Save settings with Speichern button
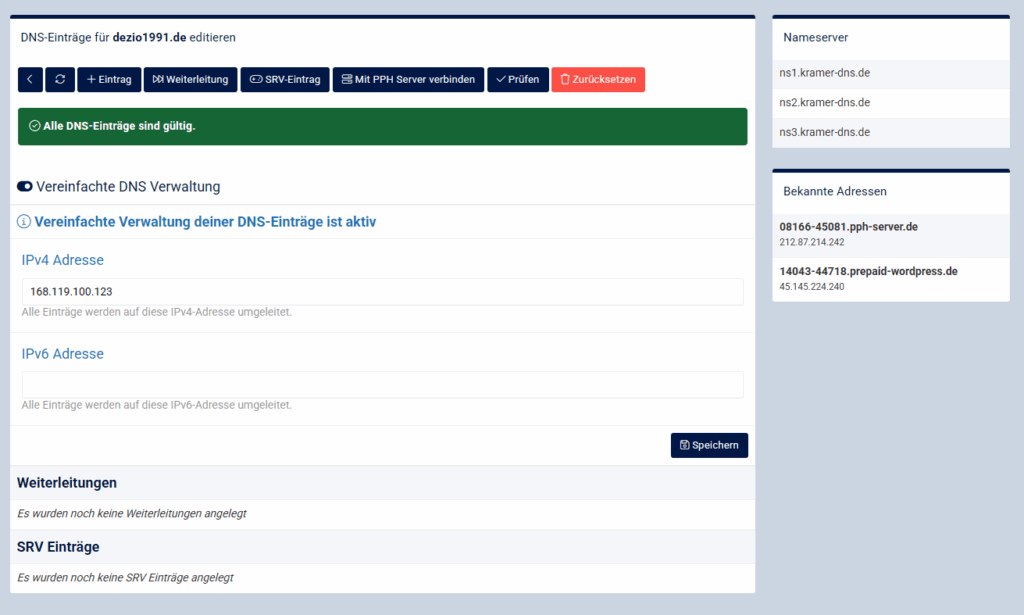 [709, 445]
